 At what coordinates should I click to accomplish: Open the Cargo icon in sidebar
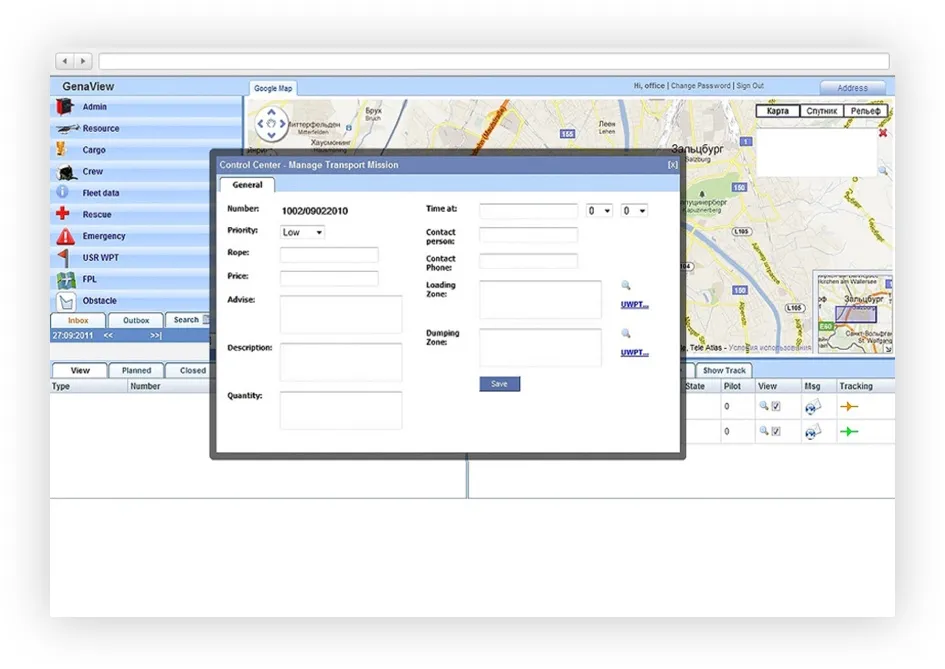tap(61, 149)
